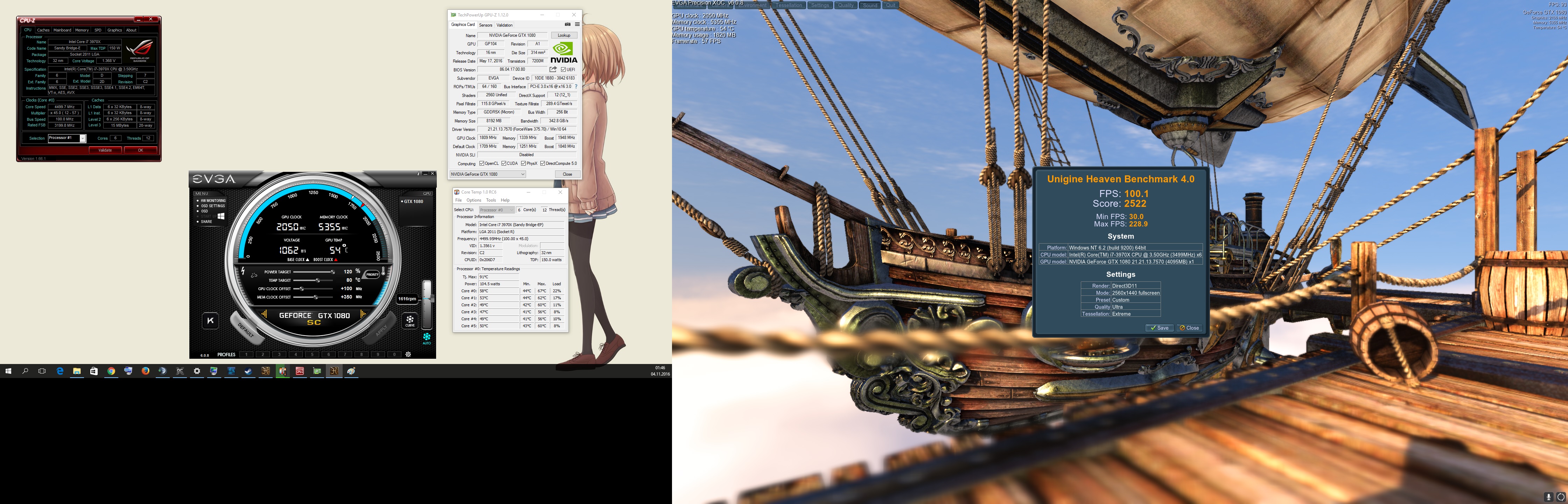The image size is (1568, 504).
Task: Open the Tools menu in Core Temp
Action: tap(491, 200)
